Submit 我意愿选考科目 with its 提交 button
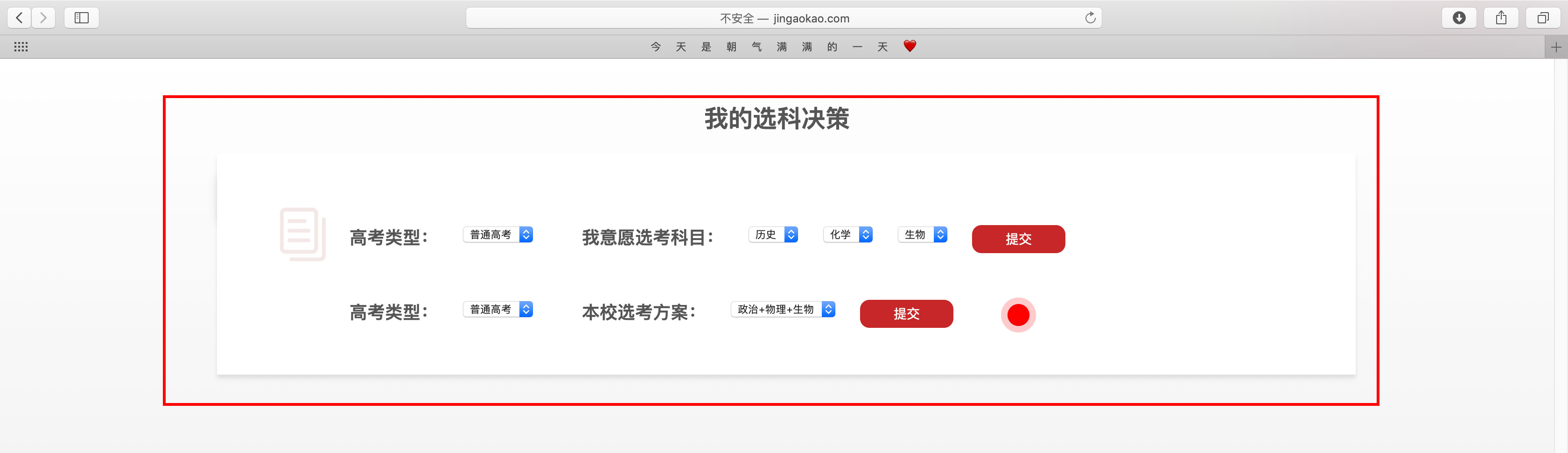 pyautogui.click(x=1018, y=239)
